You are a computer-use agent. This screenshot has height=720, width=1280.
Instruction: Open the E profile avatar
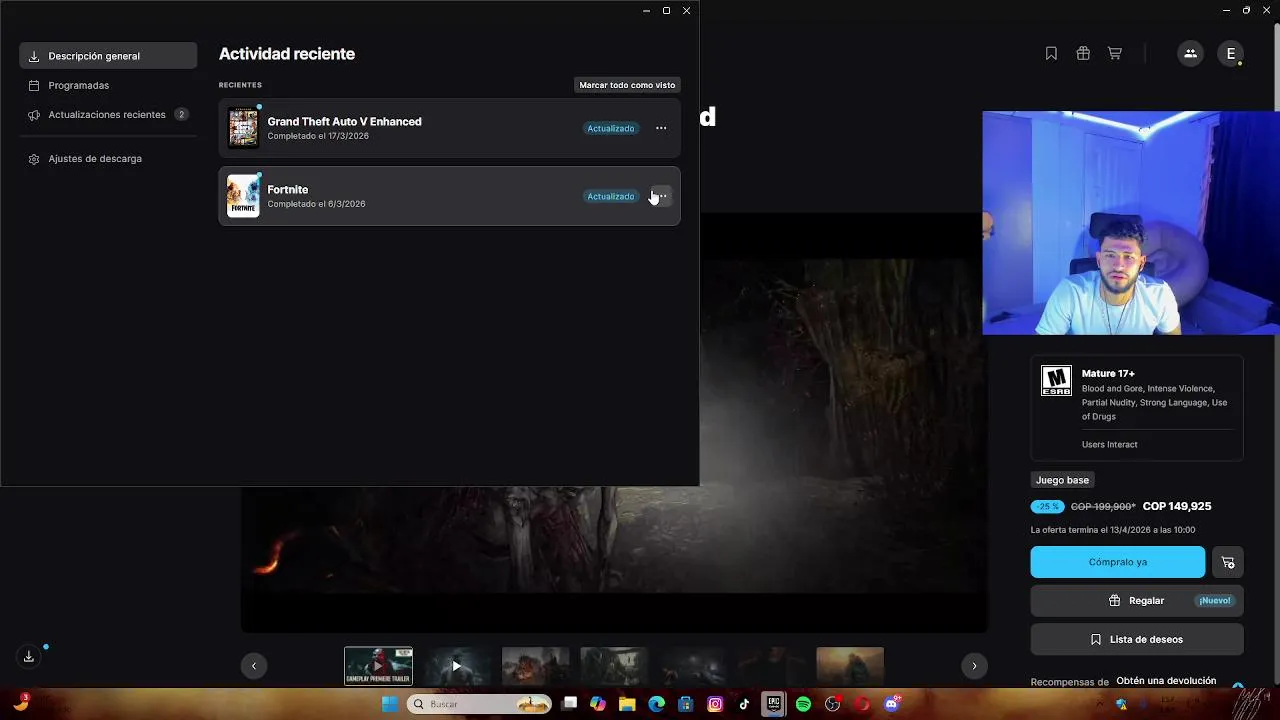pos(1231,54)
